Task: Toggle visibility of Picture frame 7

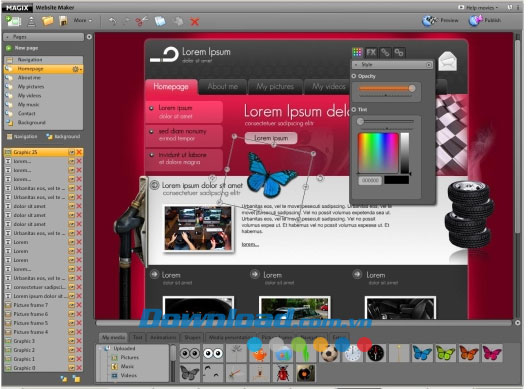Action: [x=71, y=305]
